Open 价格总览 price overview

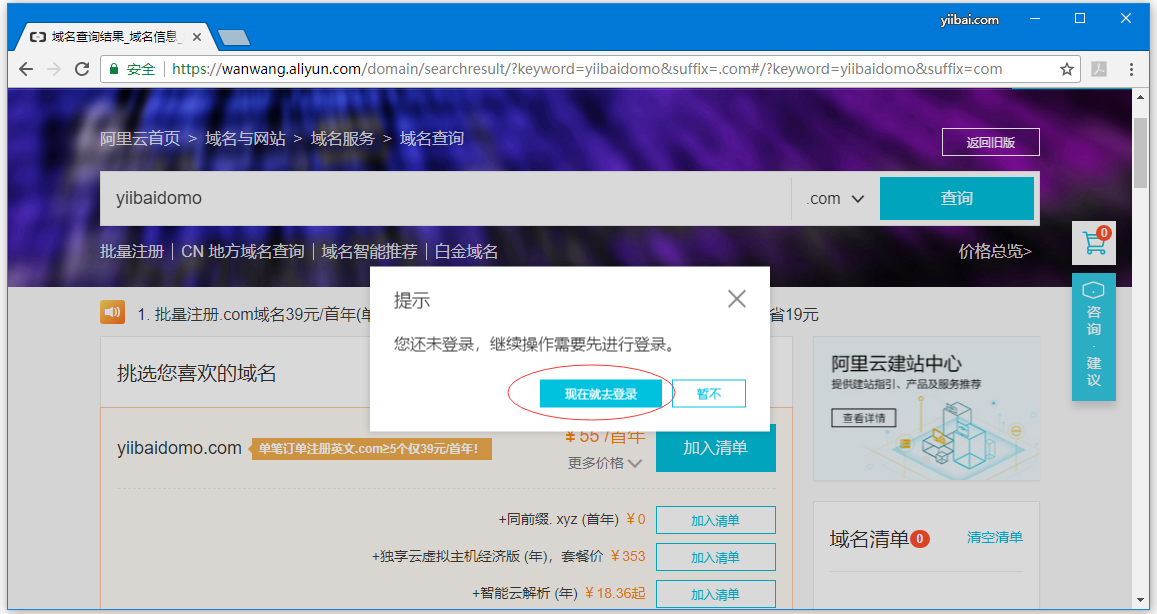[994, 251]
